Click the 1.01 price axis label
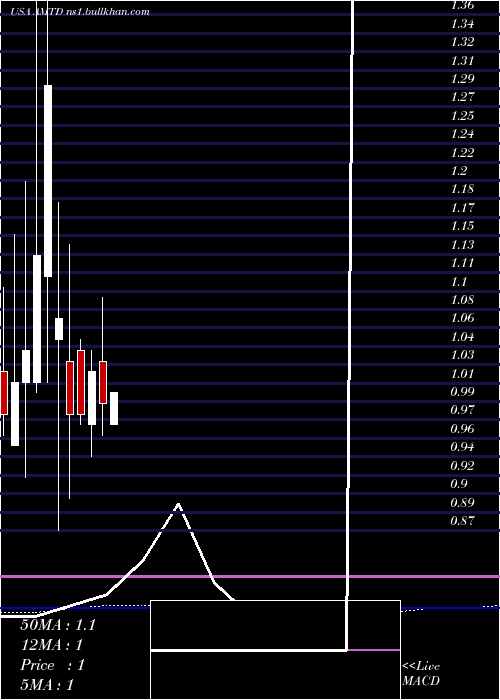500x700 pixels. coord(462,374)
